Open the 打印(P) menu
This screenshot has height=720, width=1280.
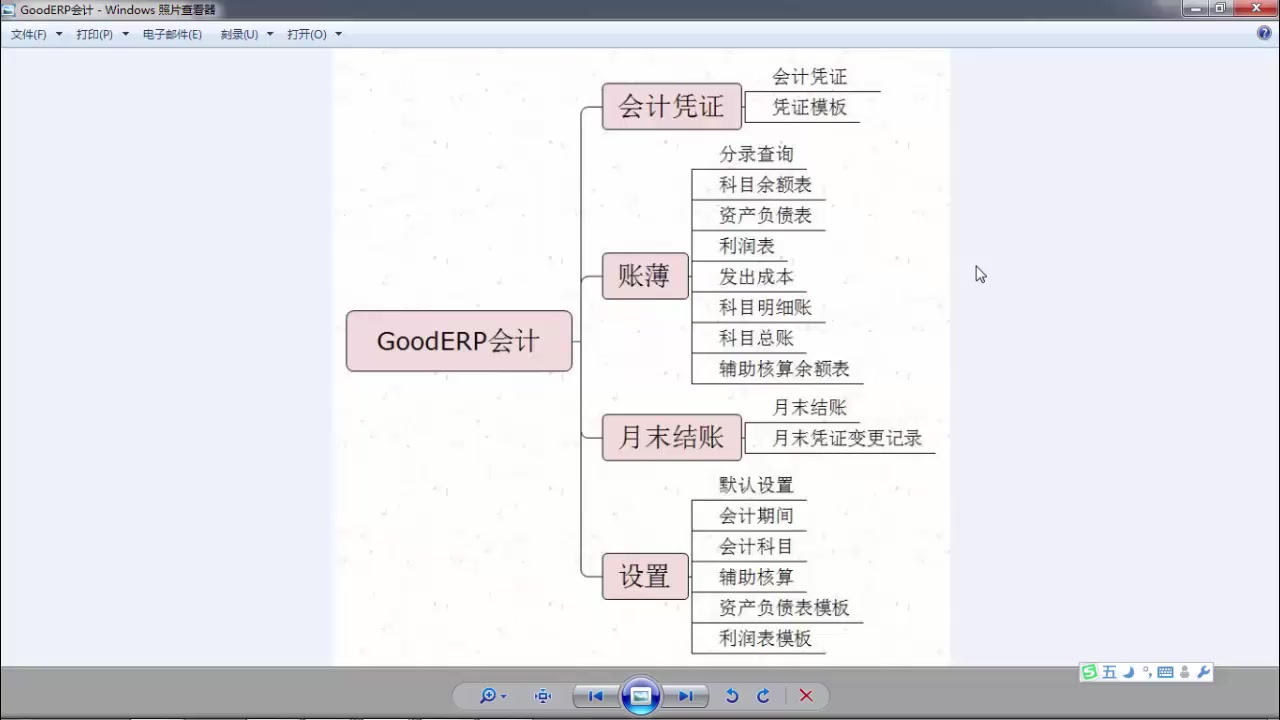click(x=103, y=34)
